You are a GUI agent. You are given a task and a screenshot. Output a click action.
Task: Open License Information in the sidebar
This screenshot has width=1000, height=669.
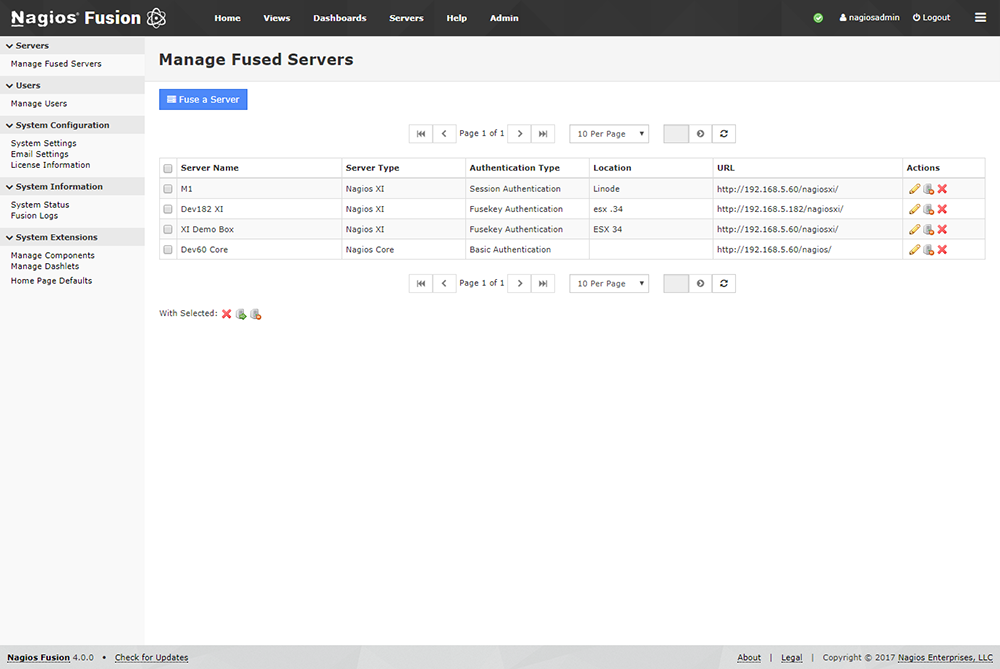click(x=50, y=165)
